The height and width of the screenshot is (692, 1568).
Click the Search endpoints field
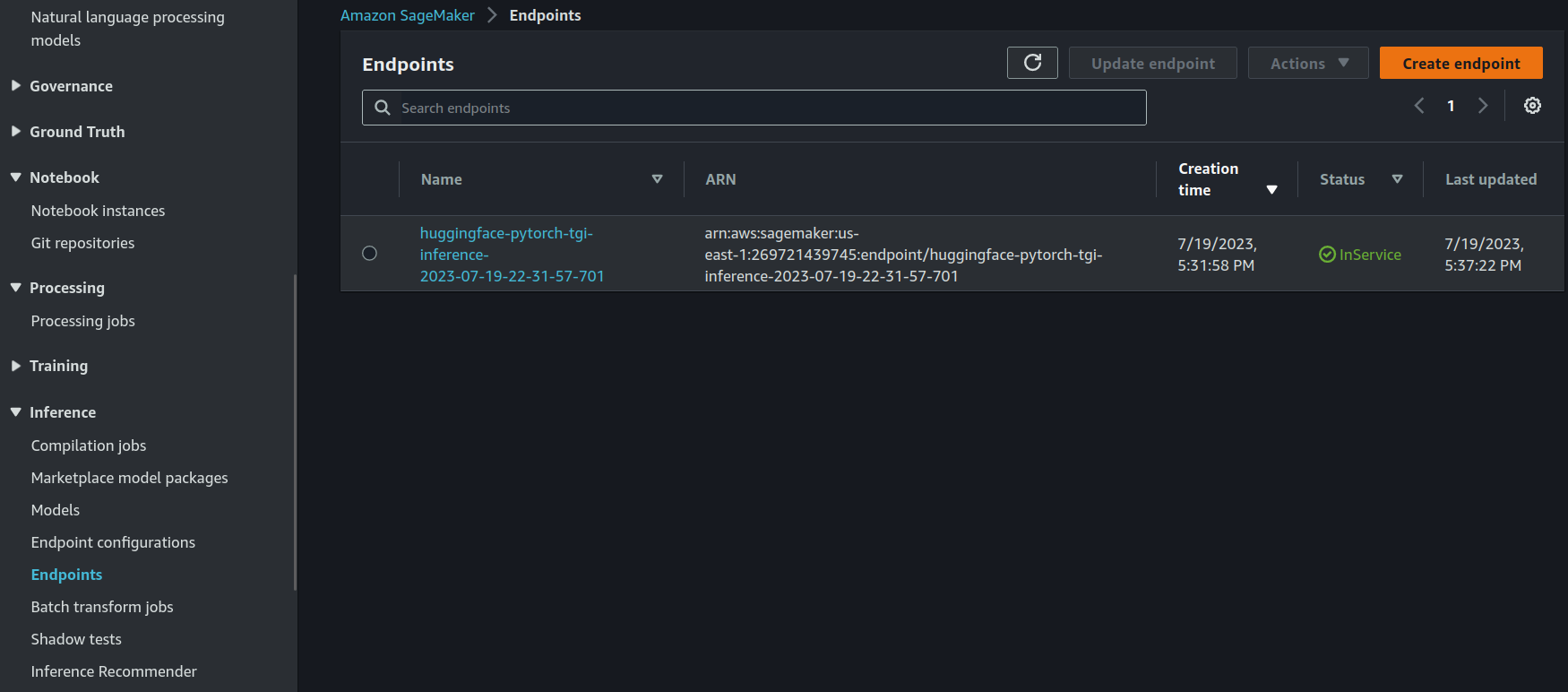pos(762,108)
